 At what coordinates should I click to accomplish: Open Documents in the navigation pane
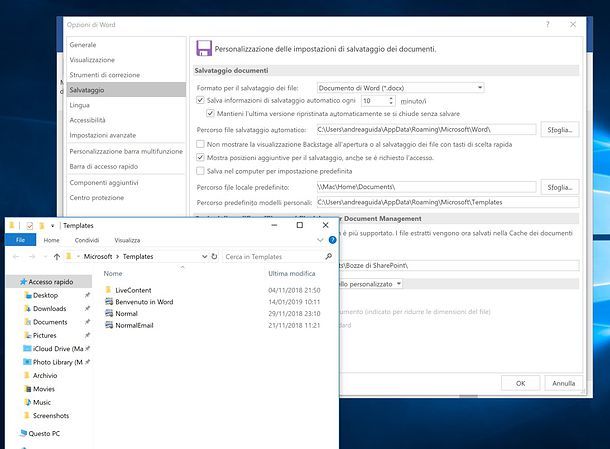point(50,322)
